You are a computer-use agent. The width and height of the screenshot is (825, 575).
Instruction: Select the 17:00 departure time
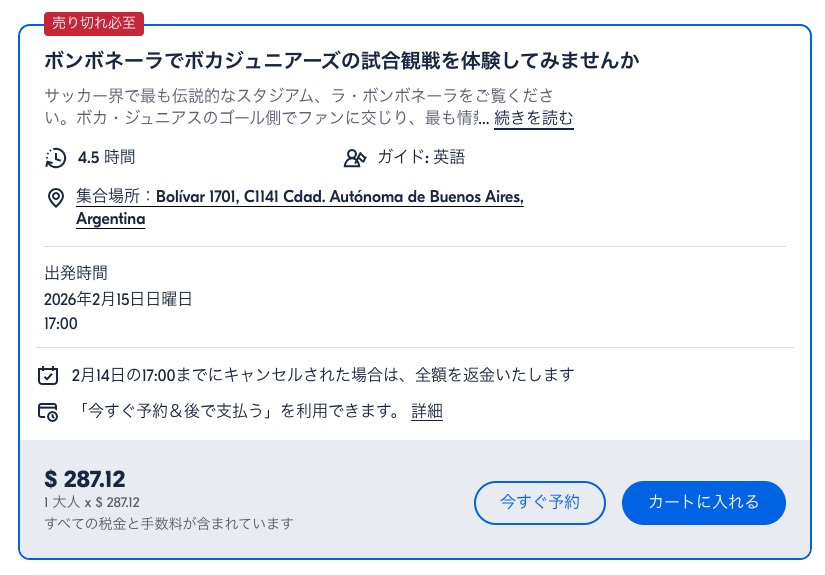tap(61, 324)
